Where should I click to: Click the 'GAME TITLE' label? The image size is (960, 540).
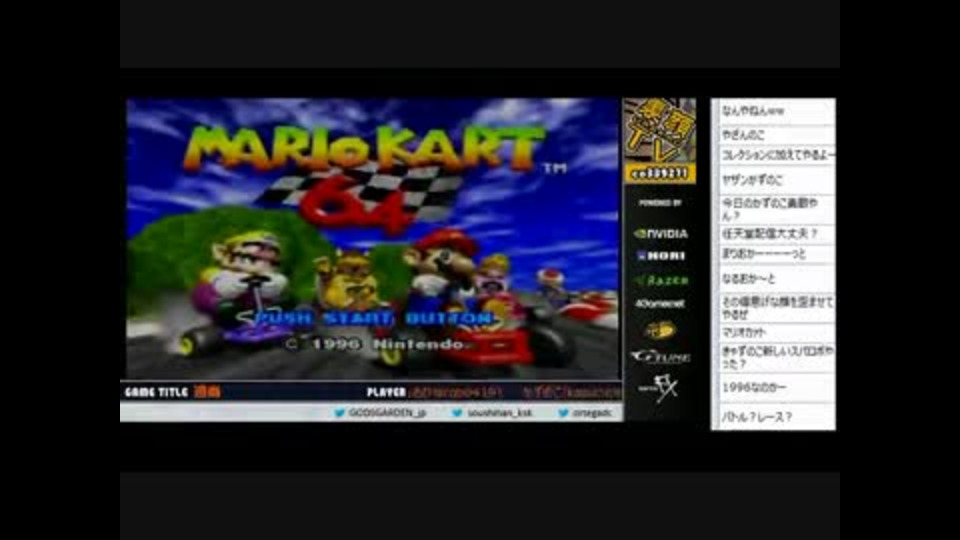coord(156,392)
